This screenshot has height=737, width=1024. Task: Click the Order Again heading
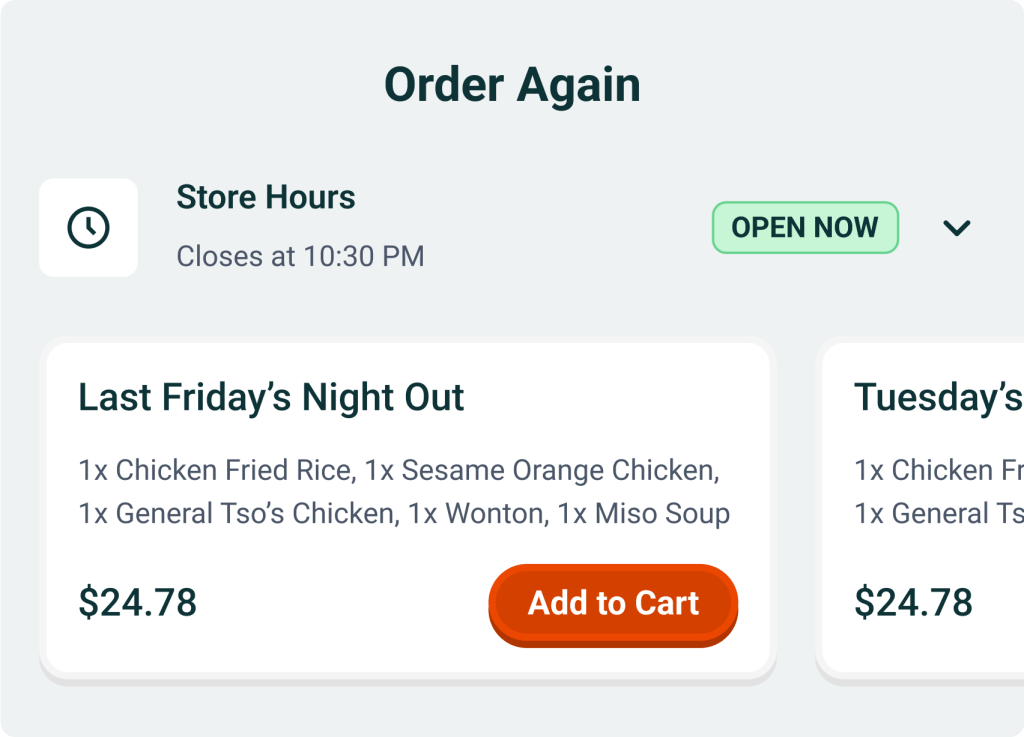(512, 85)
